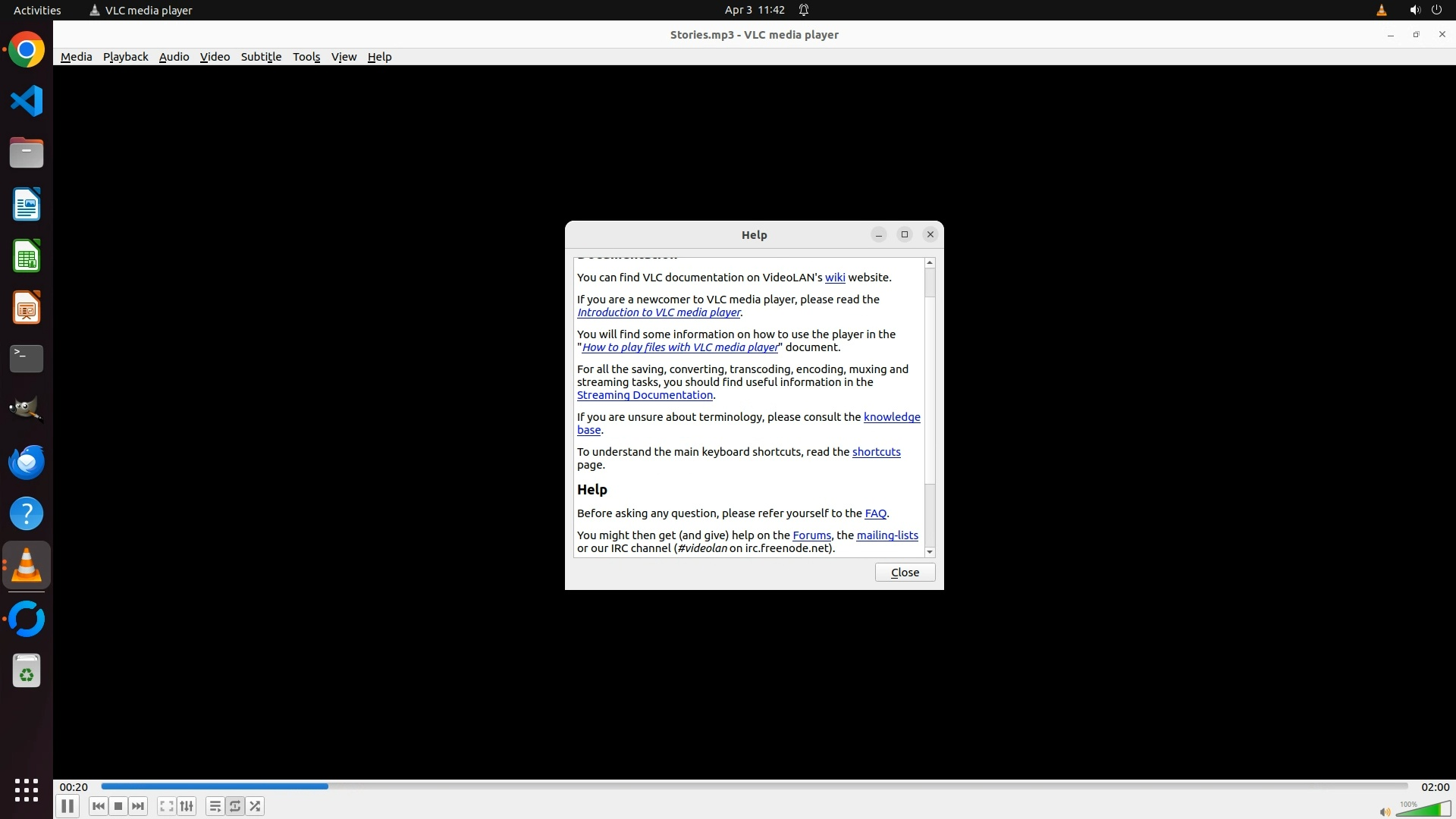Seek on the playback progress bar

coord(754,786)
